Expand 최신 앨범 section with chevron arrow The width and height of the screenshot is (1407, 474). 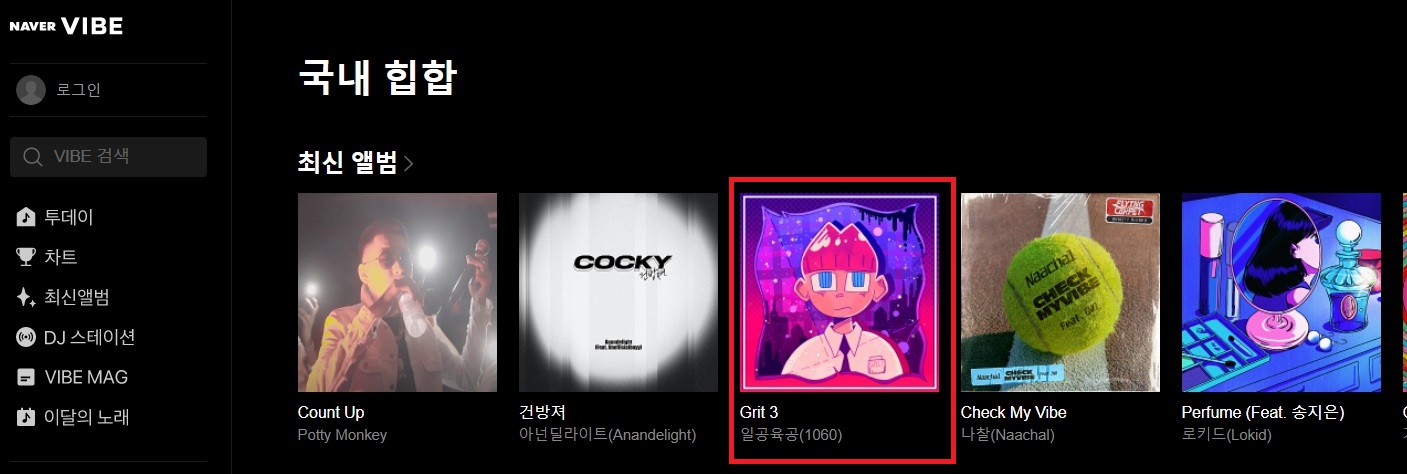409,163
